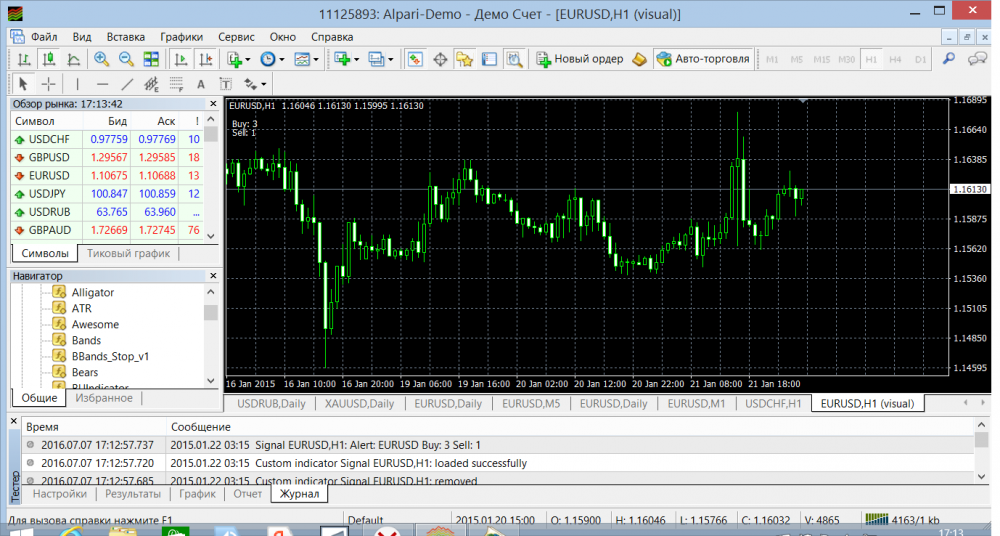Toggle the Strategy Tester window icon

click(514, 59)
